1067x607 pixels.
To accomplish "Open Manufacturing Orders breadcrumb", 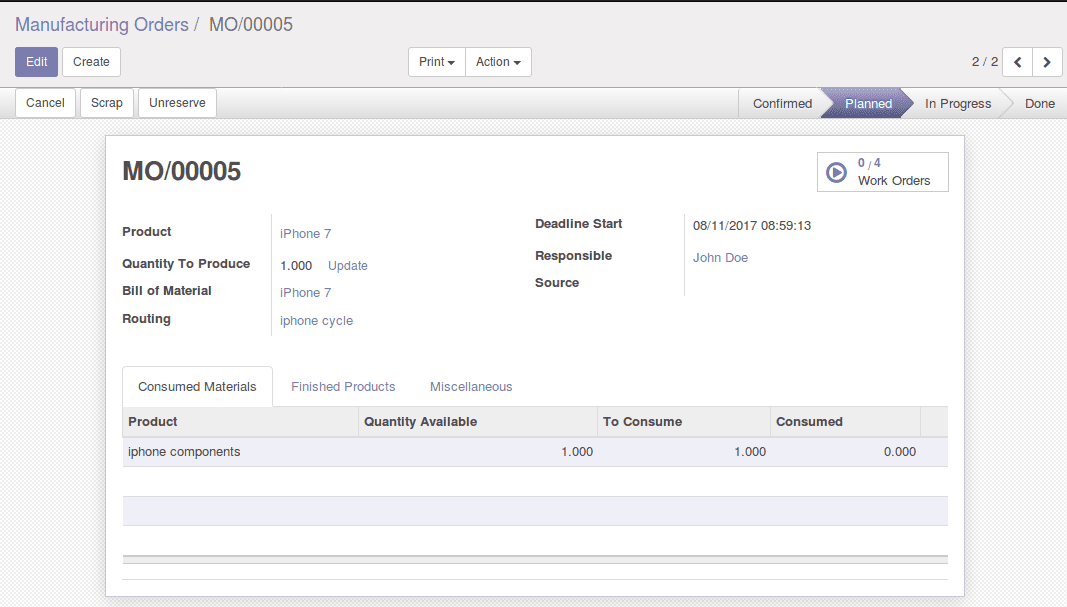I will (102, 24).
